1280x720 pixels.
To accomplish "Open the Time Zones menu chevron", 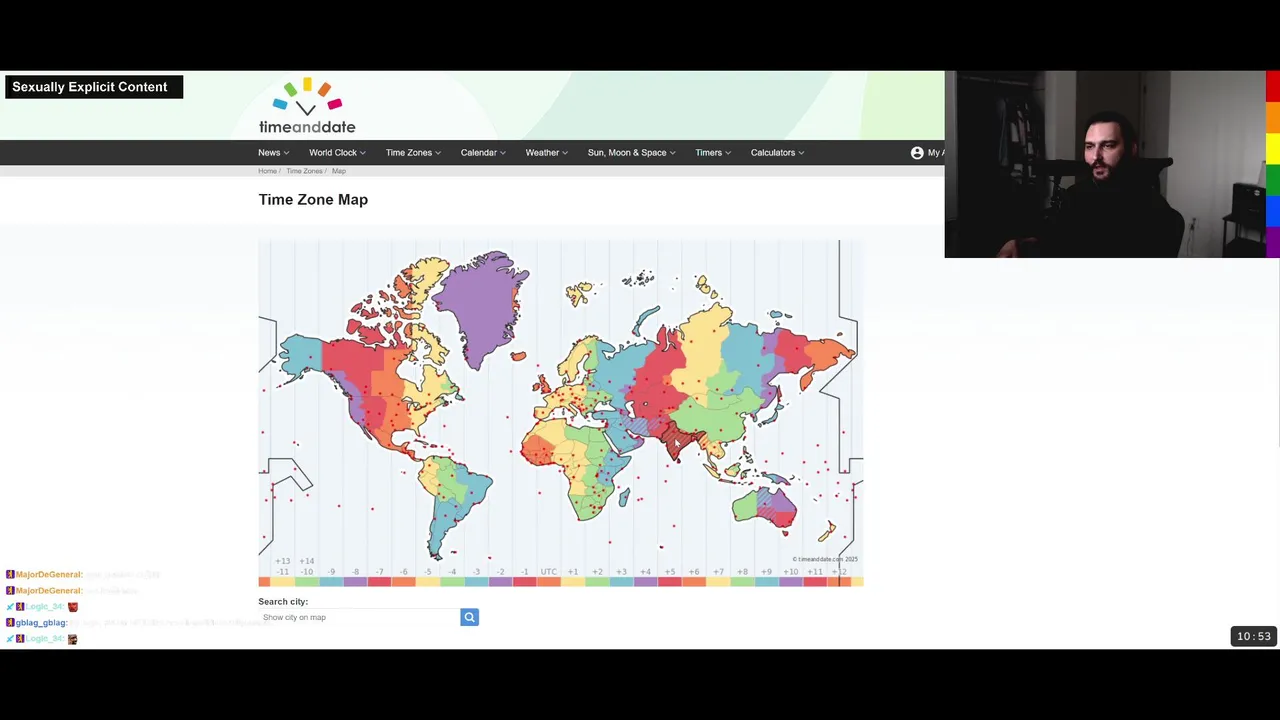I will 438,153.
